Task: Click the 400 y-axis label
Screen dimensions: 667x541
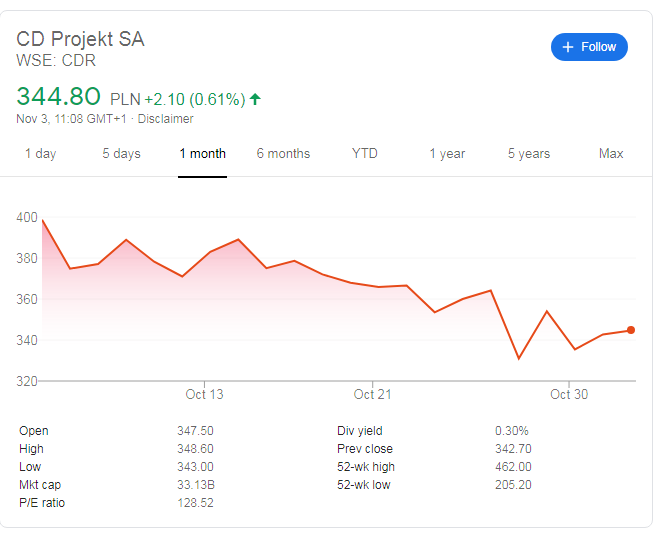Action: click(27, 217)
